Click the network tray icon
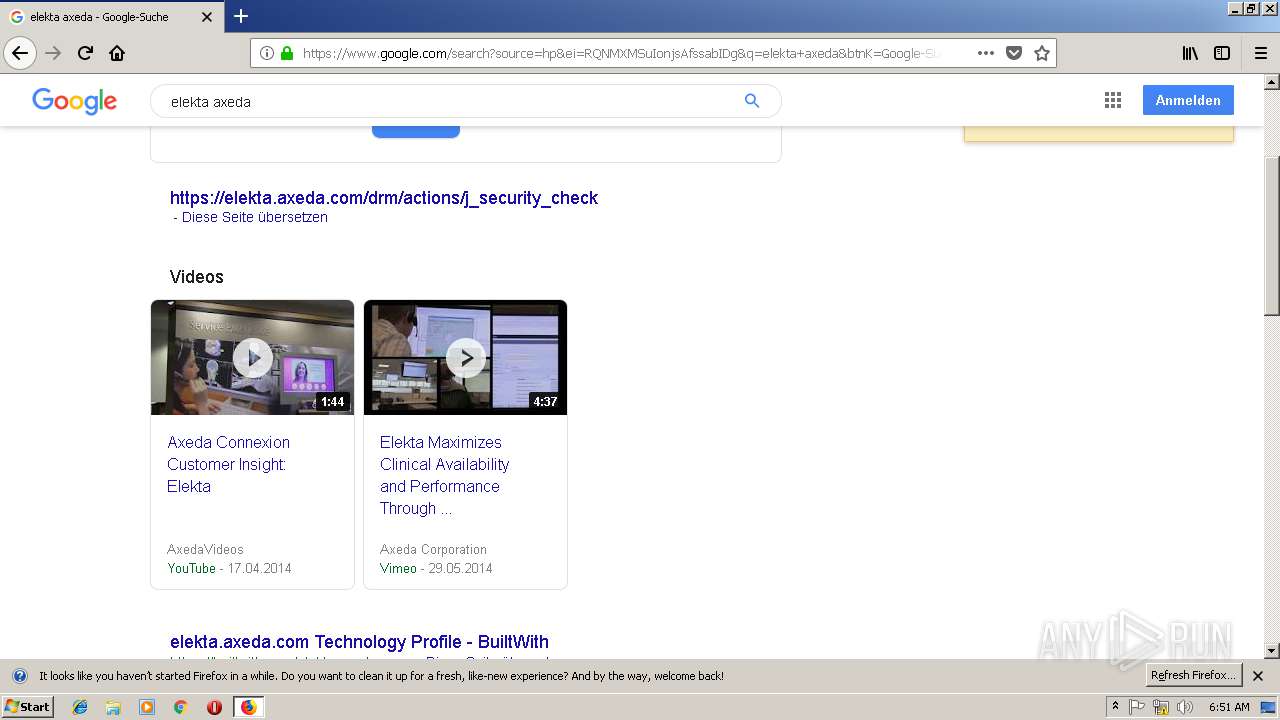 point(1161,707)
